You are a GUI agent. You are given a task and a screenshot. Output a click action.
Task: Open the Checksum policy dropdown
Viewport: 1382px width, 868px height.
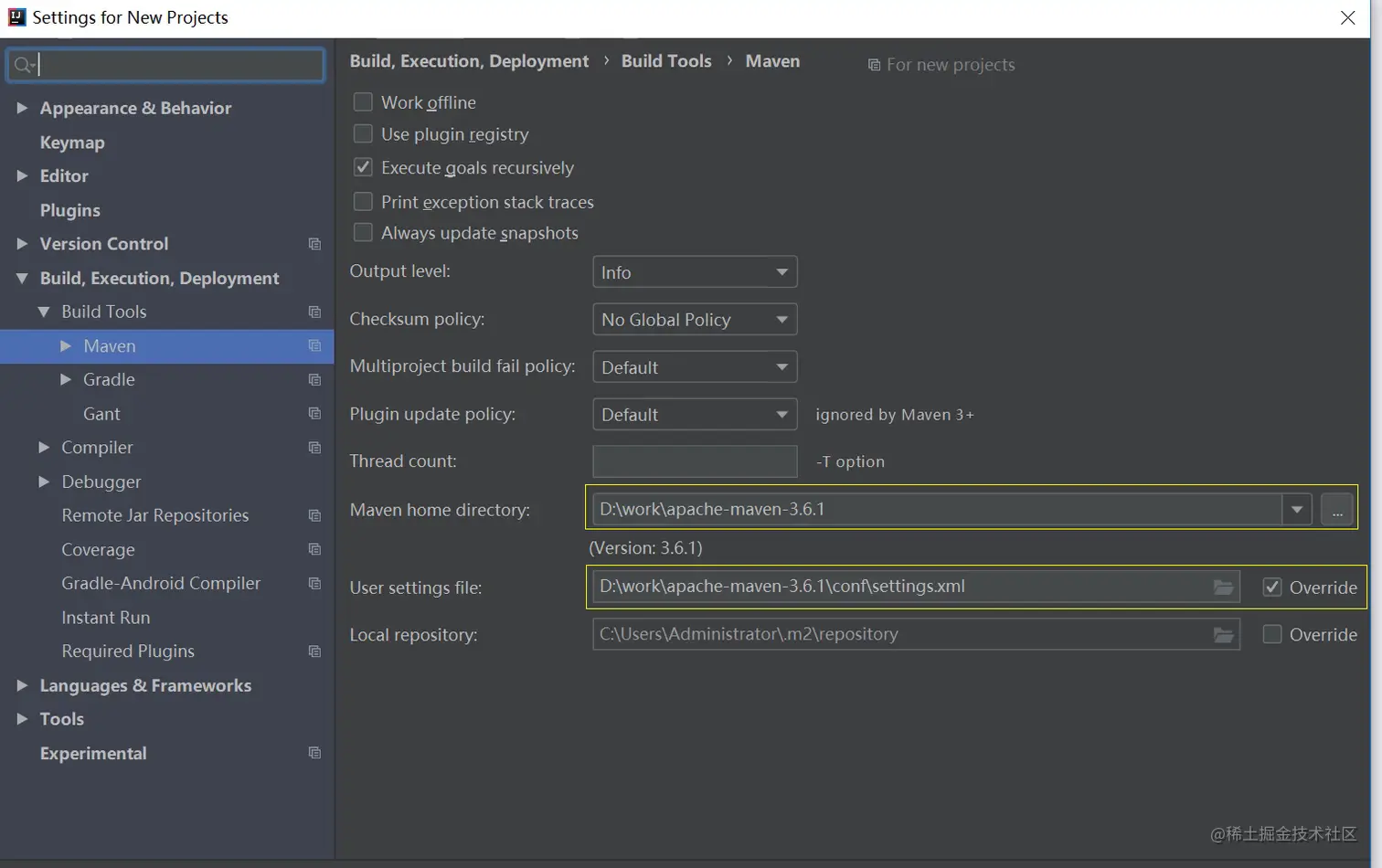tap(695, 320)
